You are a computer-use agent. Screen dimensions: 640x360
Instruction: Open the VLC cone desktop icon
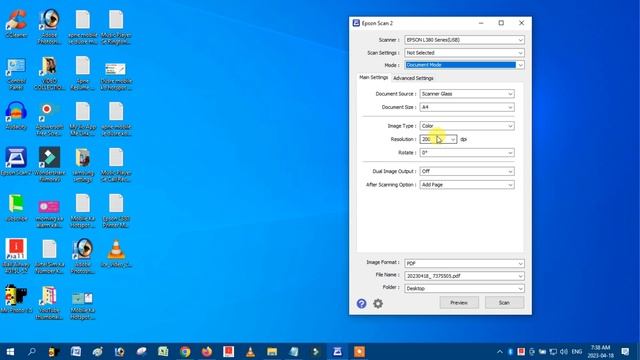116,253
